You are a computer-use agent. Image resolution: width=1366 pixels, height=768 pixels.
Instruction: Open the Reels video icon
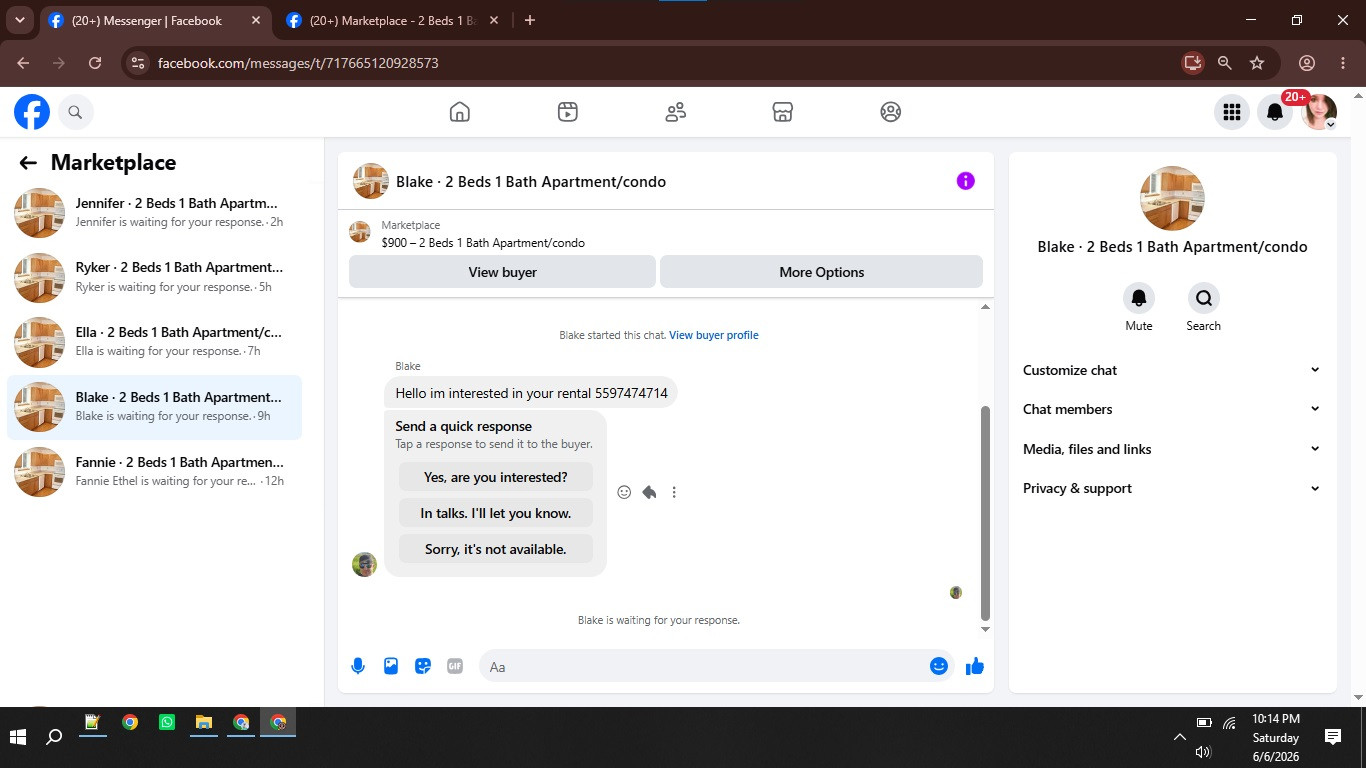(568, 112)
